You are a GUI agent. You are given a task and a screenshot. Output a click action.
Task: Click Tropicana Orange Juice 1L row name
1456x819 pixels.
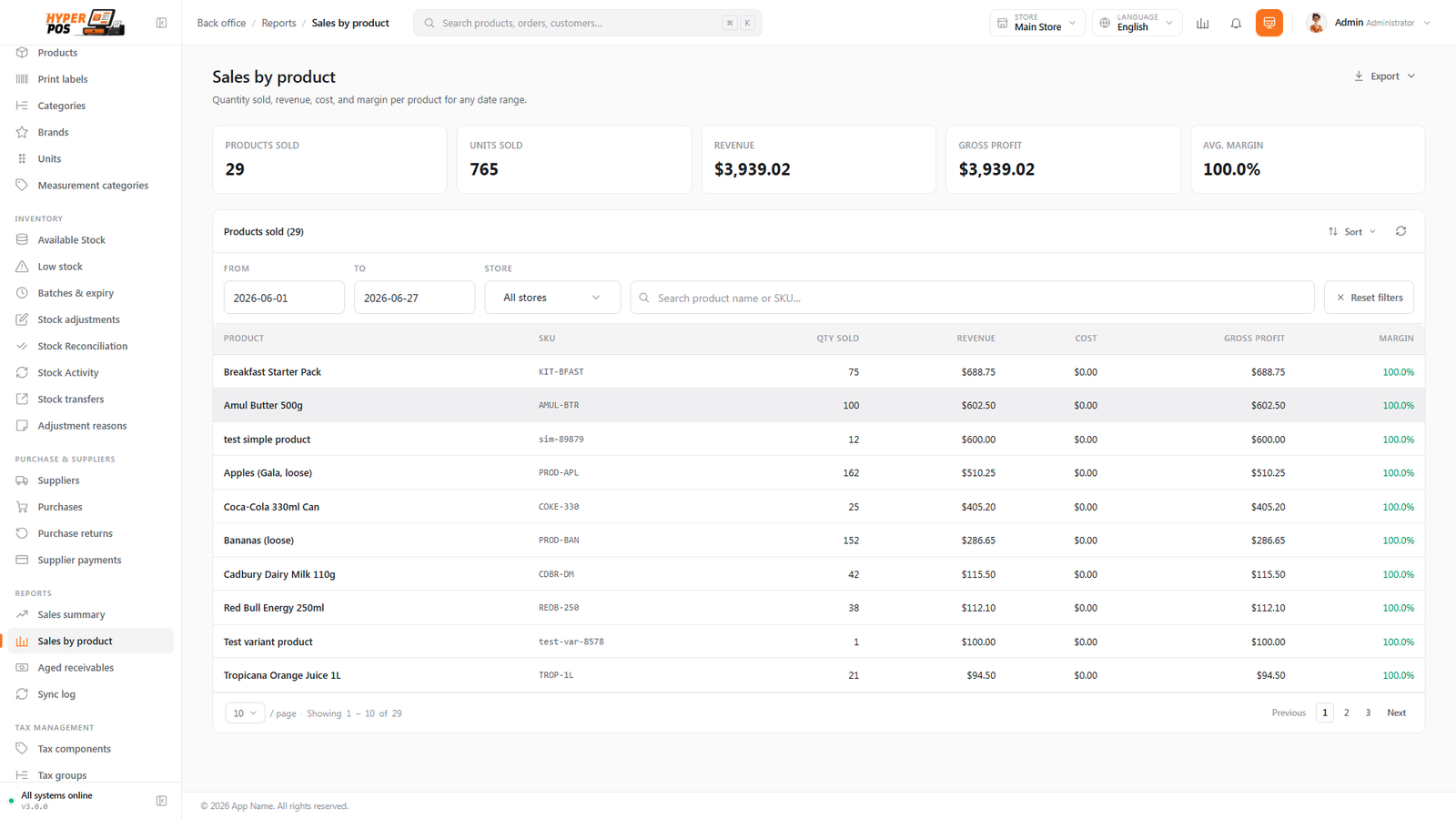(282, 675)
